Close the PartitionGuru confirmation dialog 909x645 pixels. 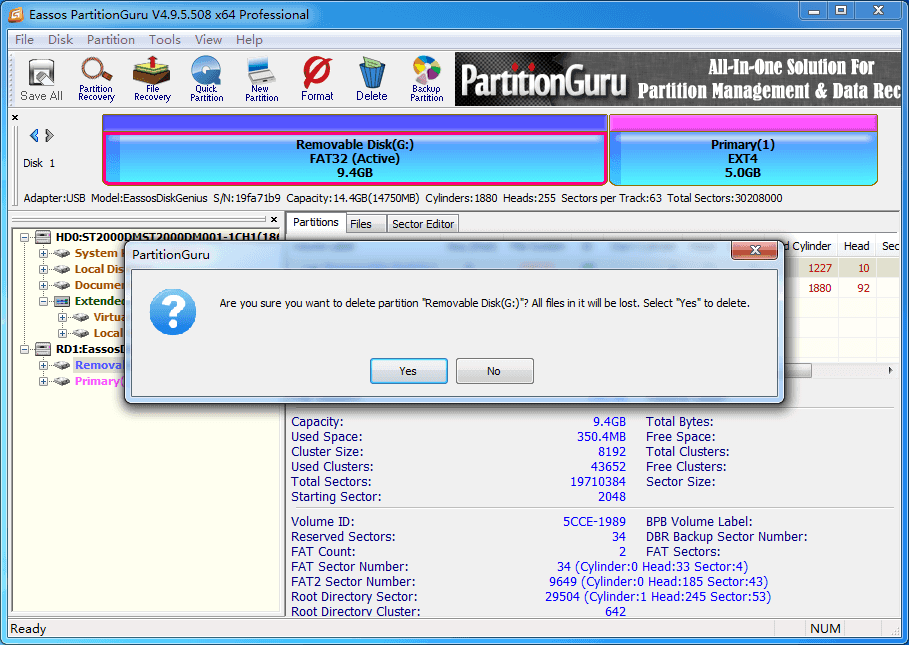pyautogui.click(x=755, y=250)
